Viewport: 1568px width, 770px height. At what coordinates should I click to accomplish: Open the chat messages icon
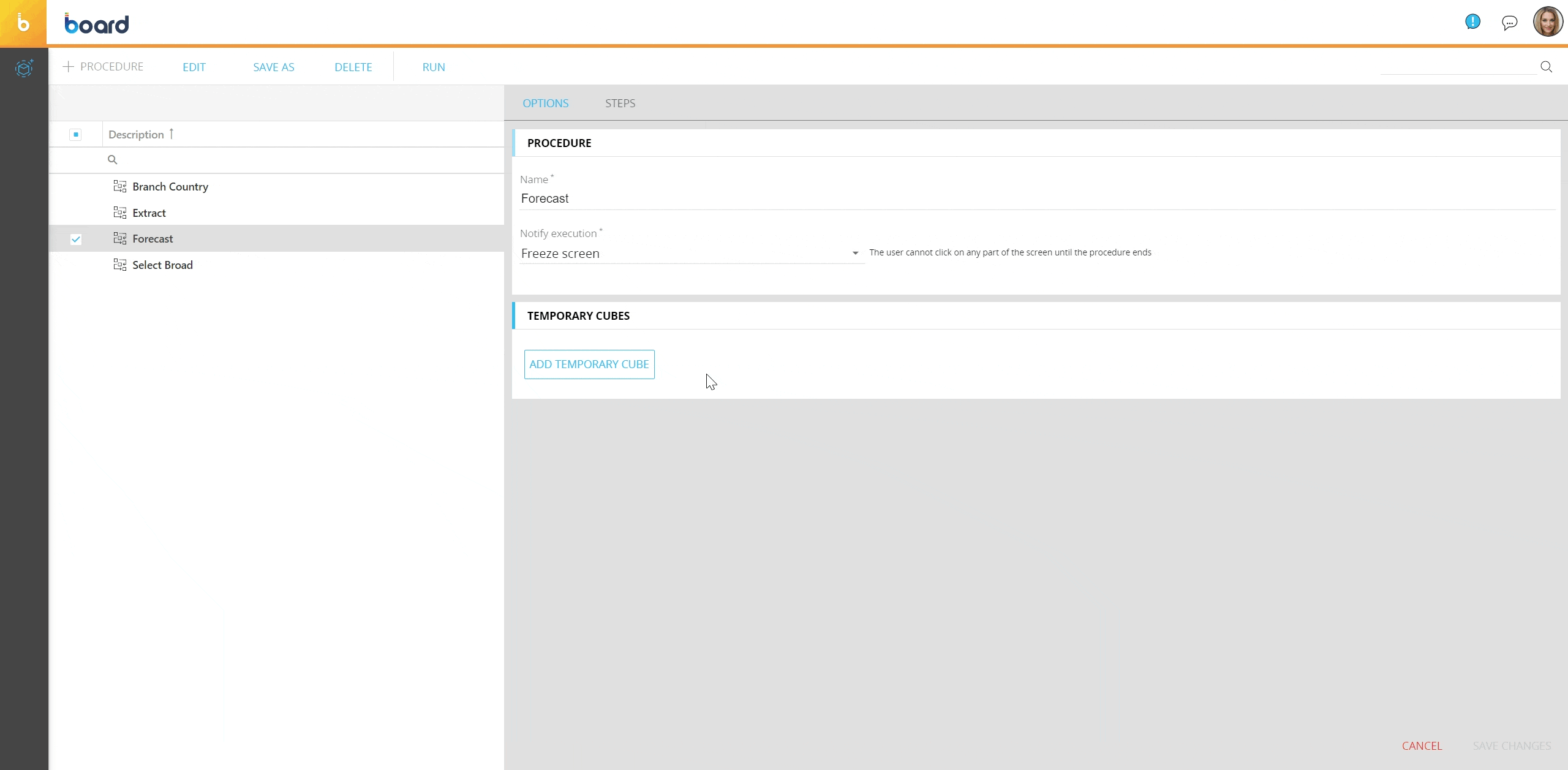tap(1509, 23)
